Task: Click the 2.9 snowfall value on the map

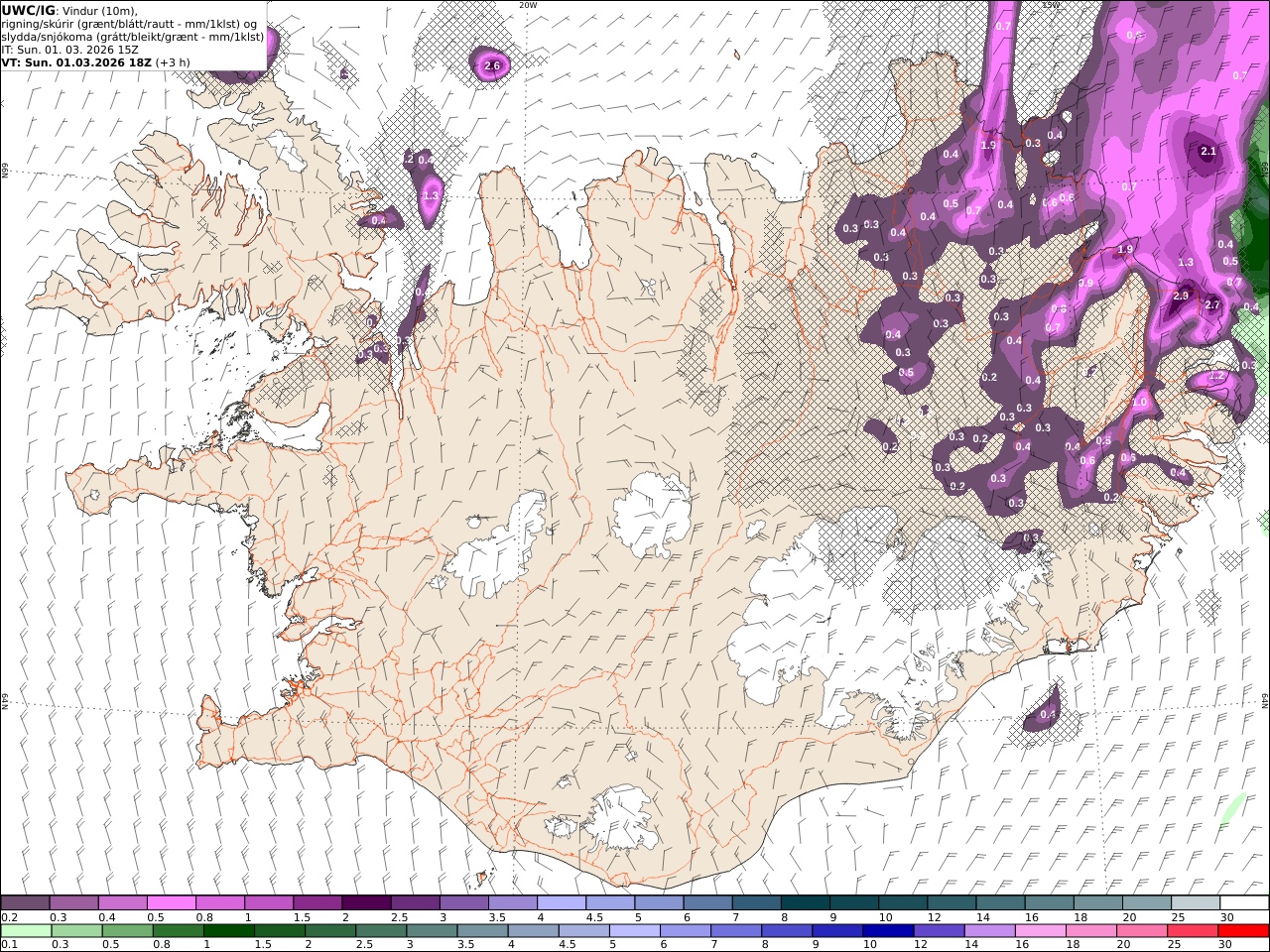Action: click(1181, 296)
